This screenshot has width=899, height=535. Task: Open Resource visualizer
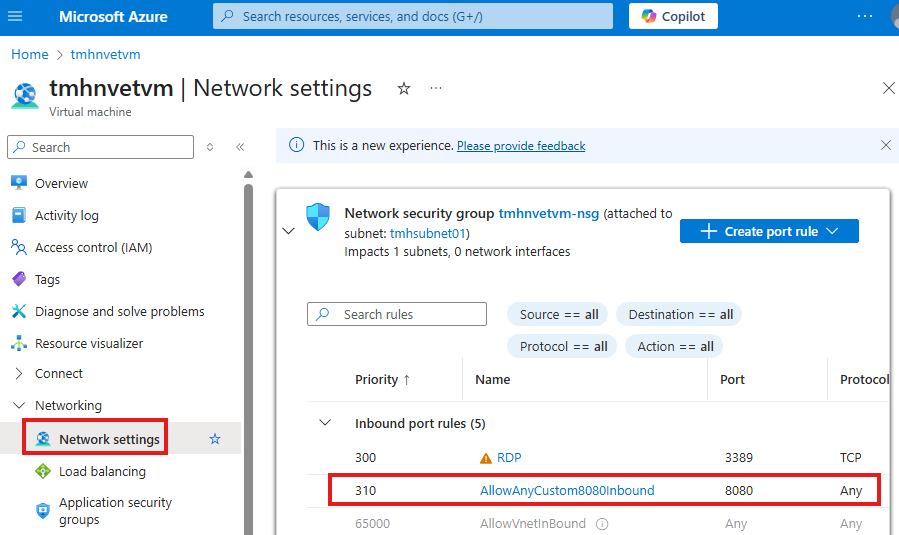(89, 343)
